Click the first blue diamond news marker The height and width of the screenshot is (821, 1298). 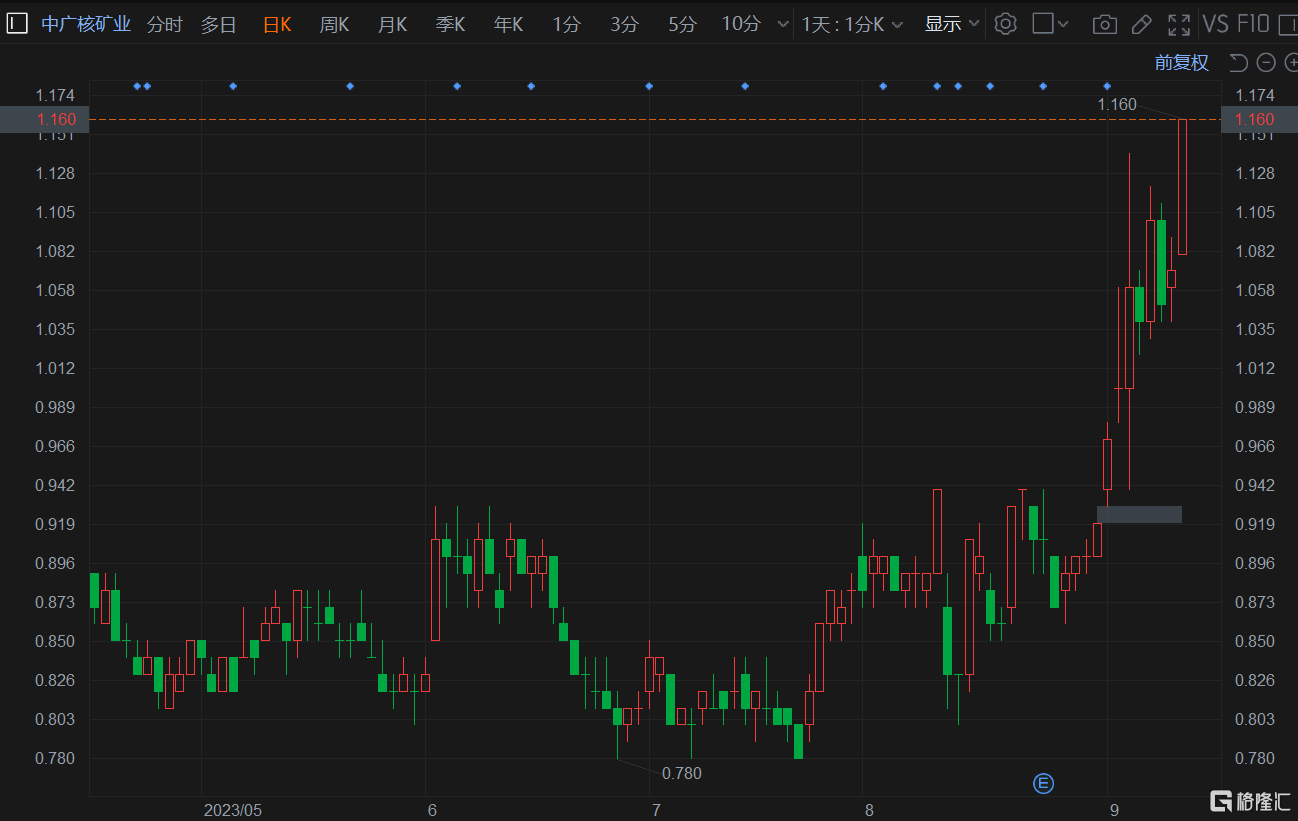tap(137, 86)
